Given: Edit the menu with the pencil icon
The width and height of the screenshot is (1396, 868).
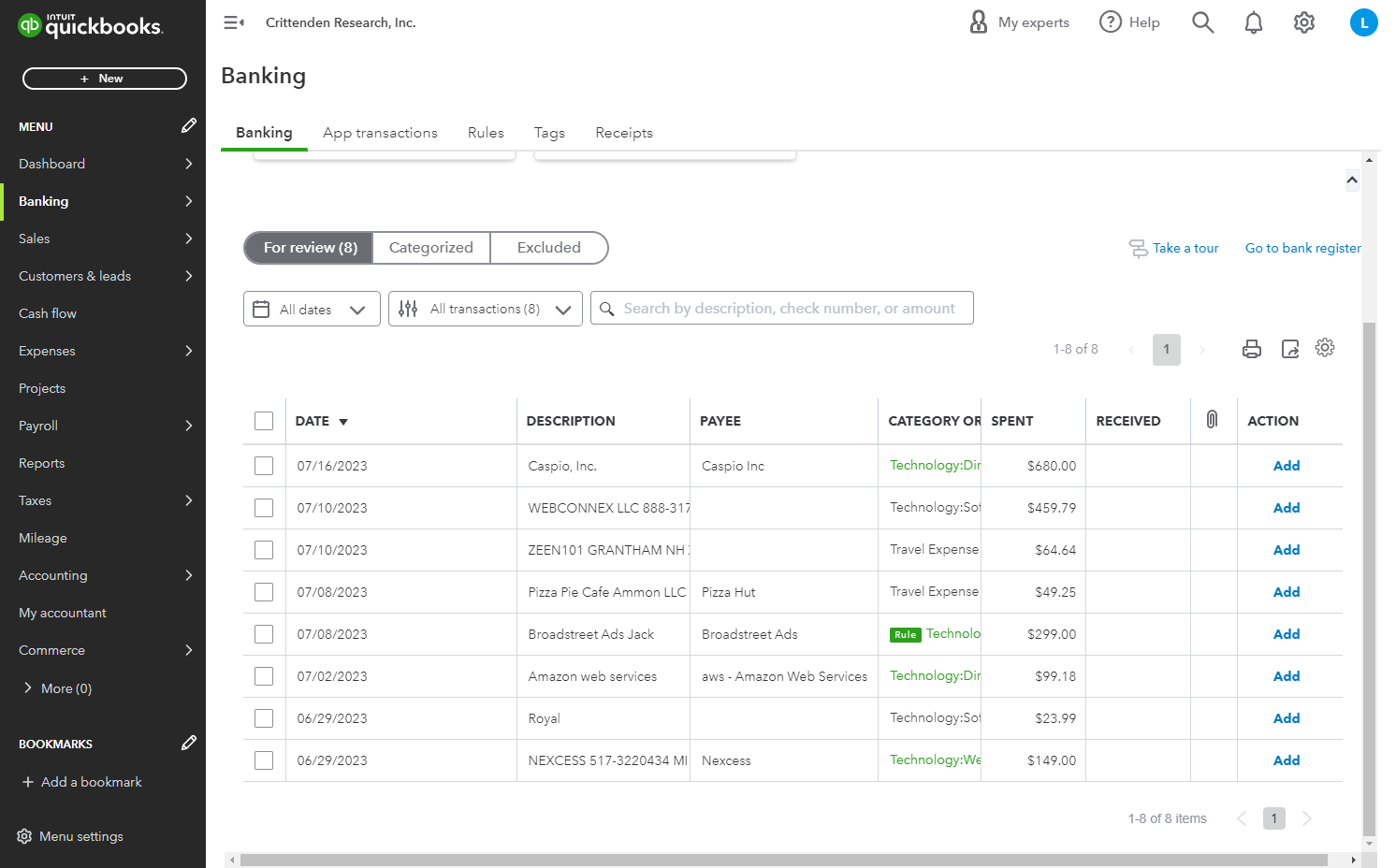Looking at the screenshot, I should point(189,125).
